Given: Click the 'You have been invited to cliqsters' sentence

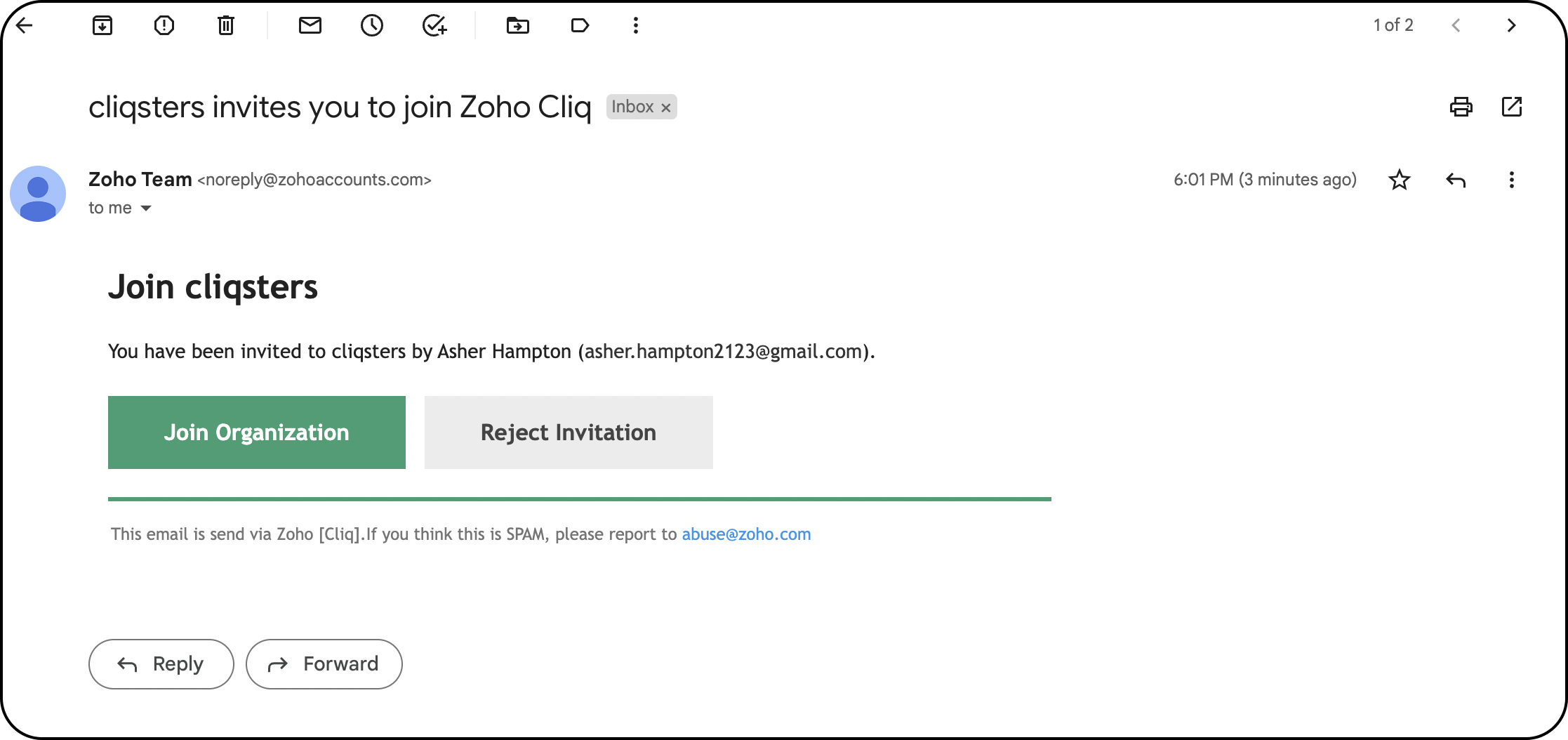Looking at the screenshot, I should point(491,351).
